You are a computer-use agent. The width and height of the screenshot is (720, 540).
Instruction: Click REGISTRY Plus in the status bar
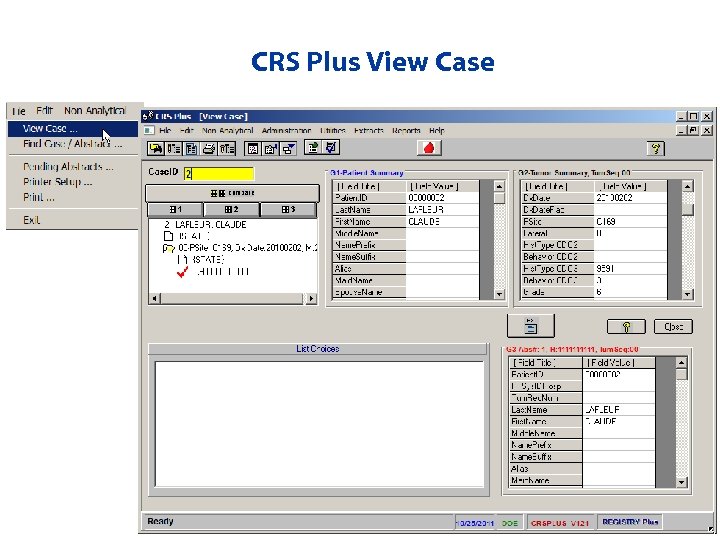(630, 522)
